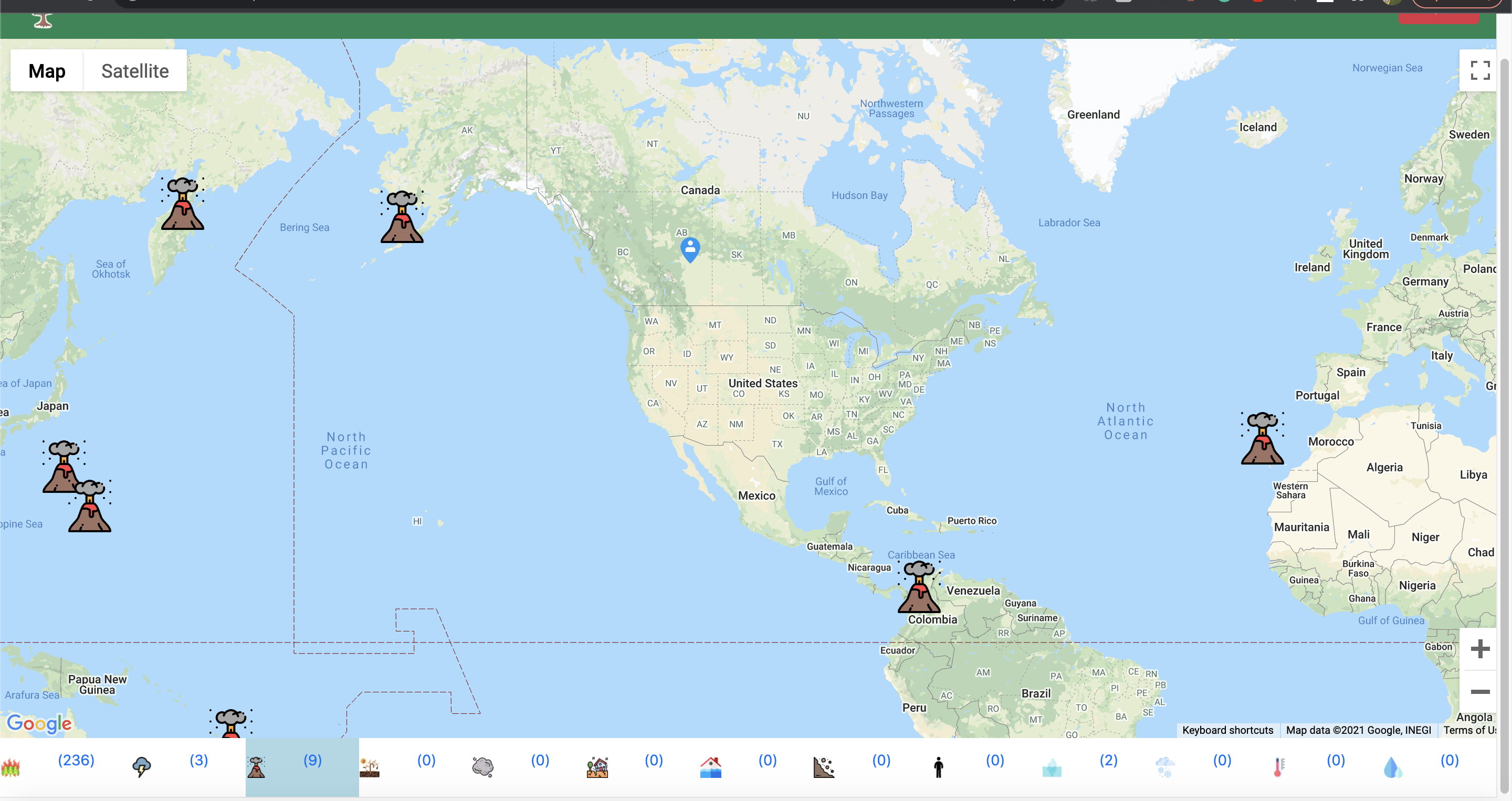
Task: Select the landslide category icon
Action: tap(824, 767)
